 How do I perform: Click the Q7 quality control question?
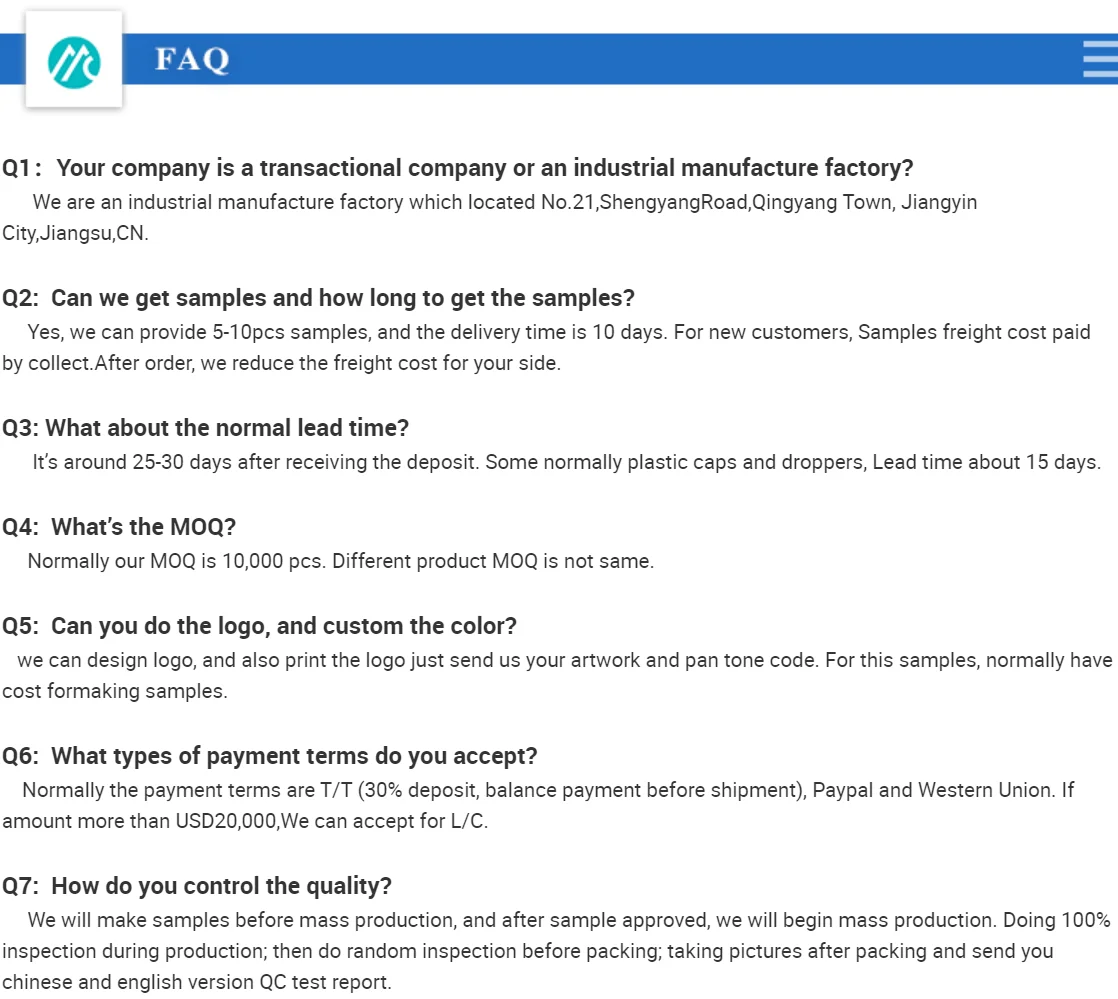(196, 886)
